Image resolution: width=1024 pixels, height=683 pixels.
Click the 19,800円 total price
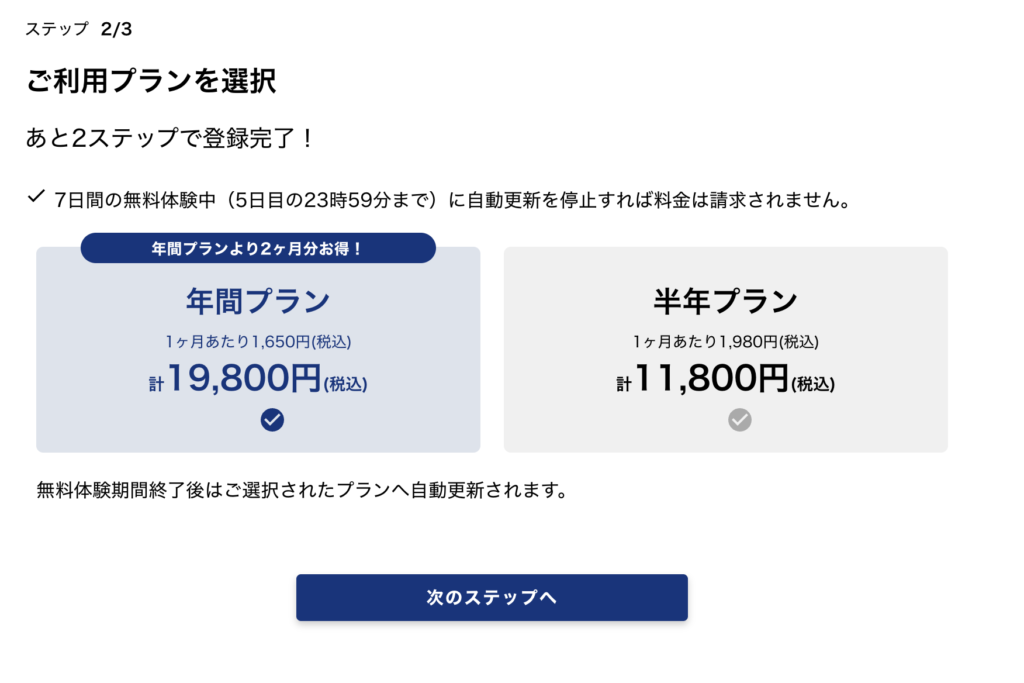pyautogui.click(x=244, y=378)
